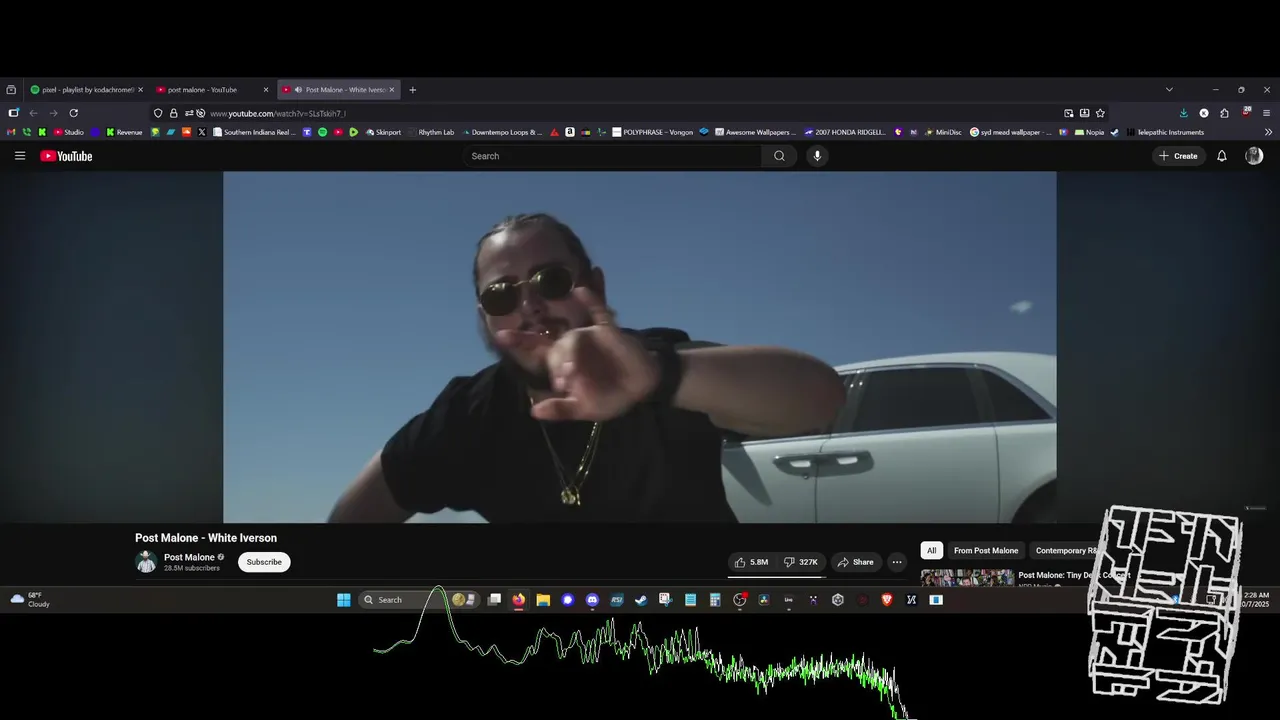Click the browser address bar URL
Image resolution: width=1280 pixels, height=720 pixels.
[278, 114]
